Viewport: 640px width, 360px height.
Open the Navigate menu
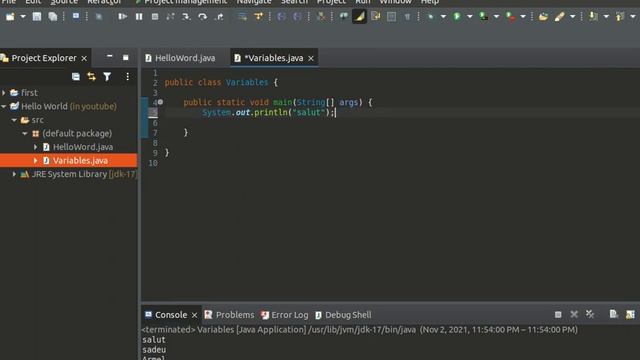[x=254, y=2]
